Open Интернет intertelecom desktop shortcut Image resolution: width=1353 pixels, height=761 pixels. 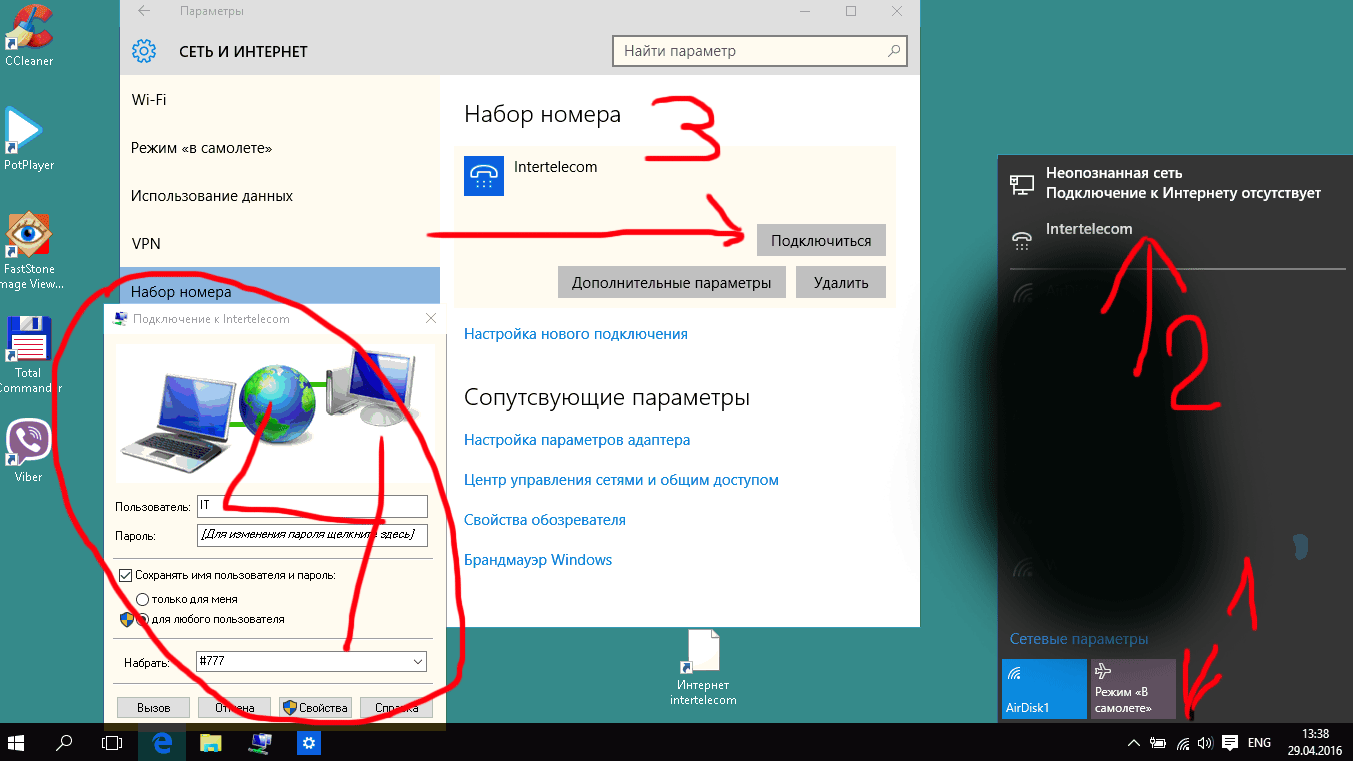702,668
